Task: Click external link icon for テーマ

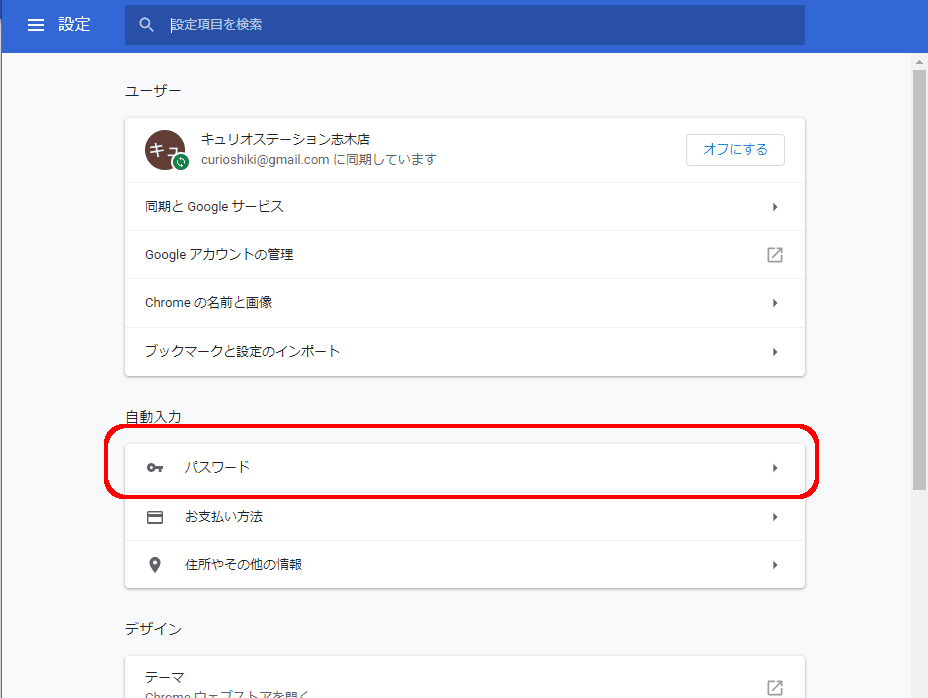Action: coord(775,687)
